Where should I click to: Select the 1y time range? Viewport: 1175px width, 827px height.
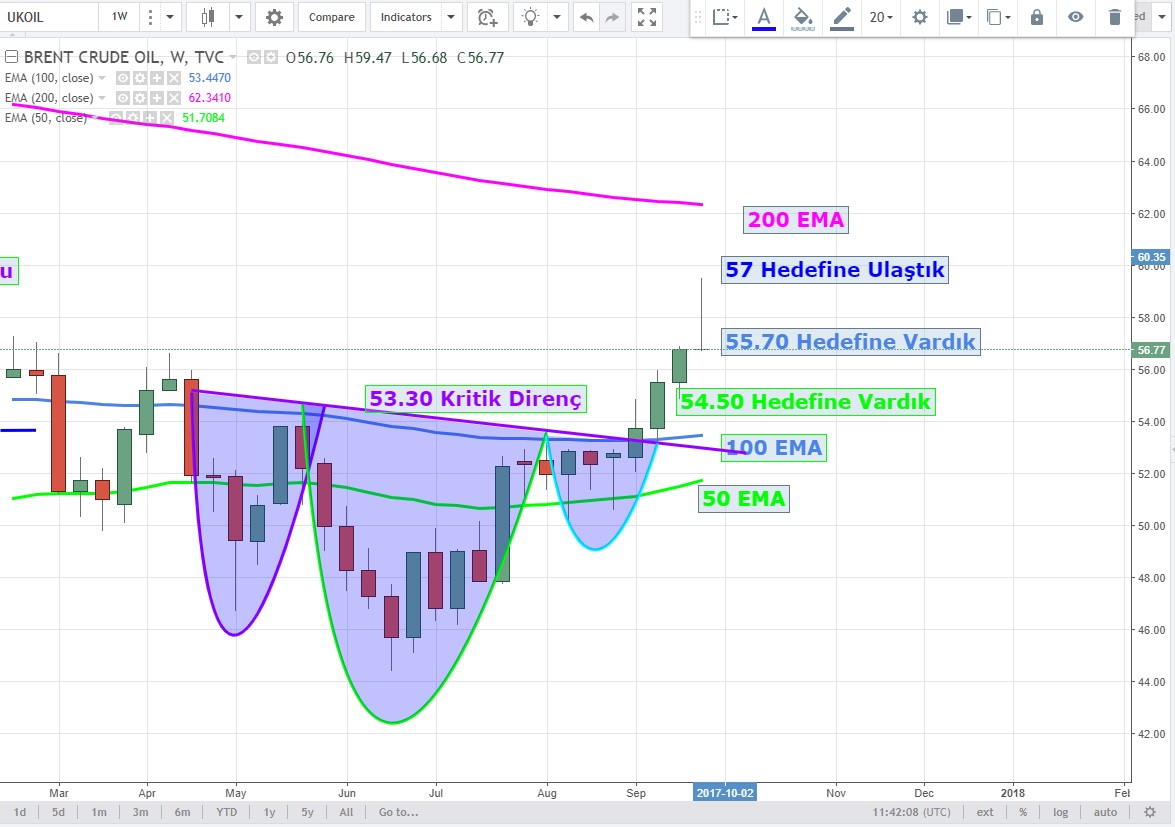click(x=270, y=812)
